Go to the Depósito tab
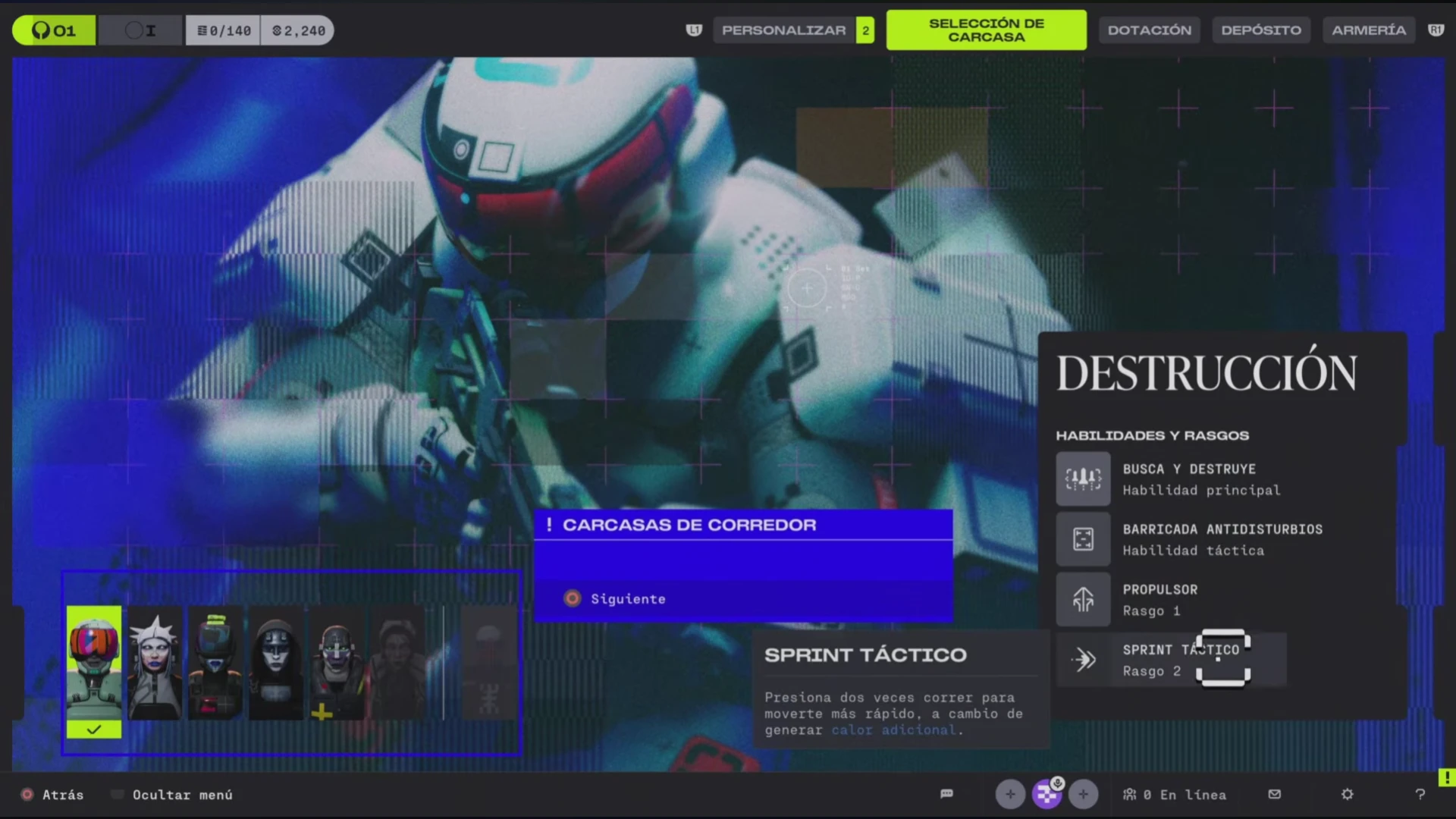1456x819 pixels. pos(1260,30)
